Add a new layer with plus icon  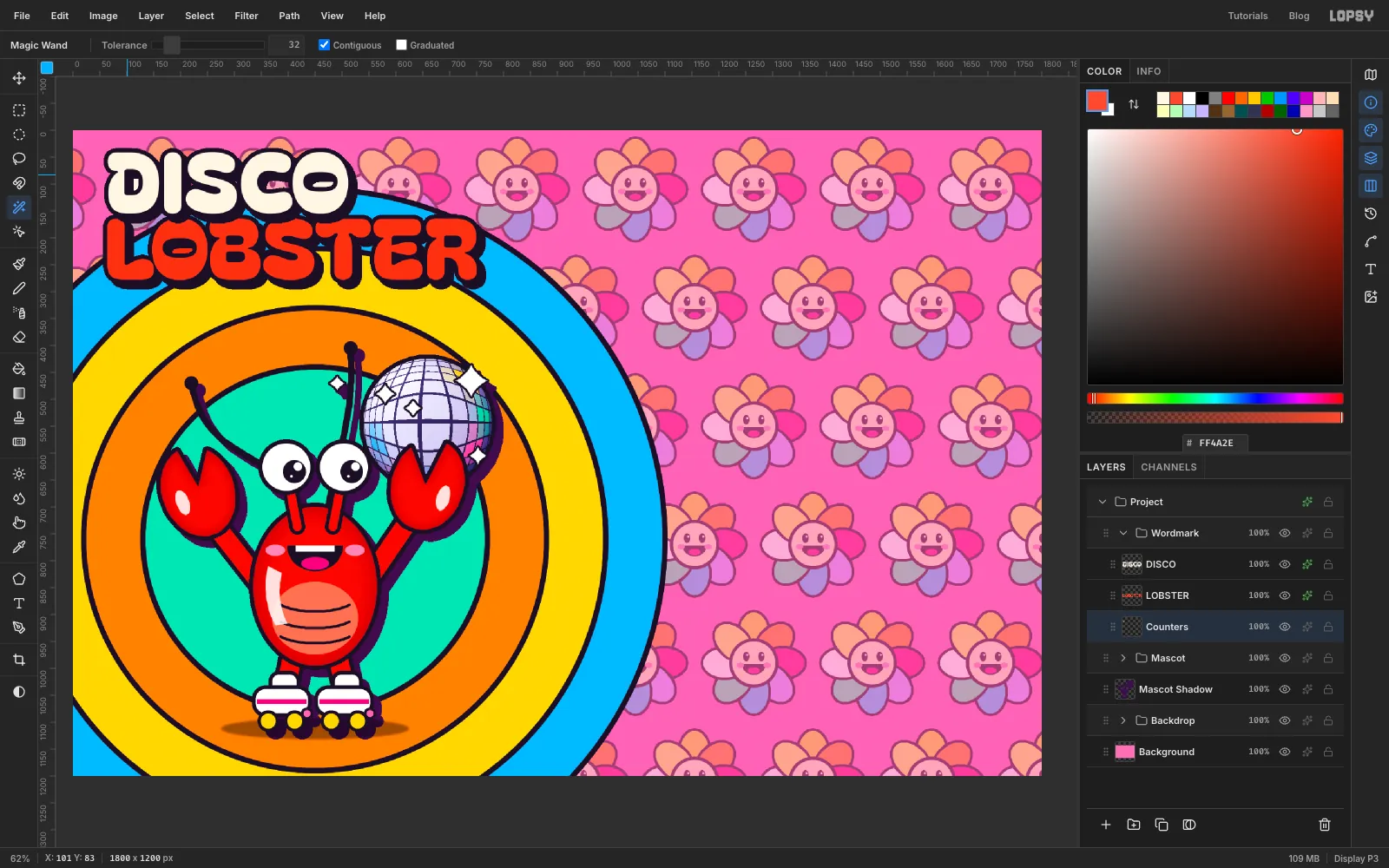point(1106,825)
